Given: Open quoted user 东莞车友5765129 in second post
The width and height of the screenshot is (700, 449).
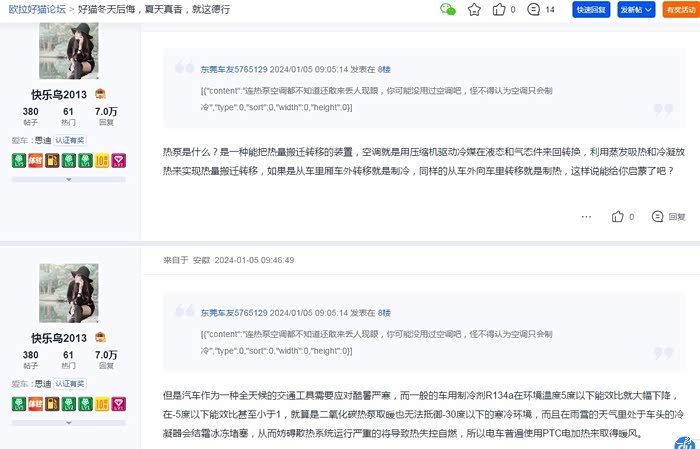Looking at the screenshot, I should (233, 313).
